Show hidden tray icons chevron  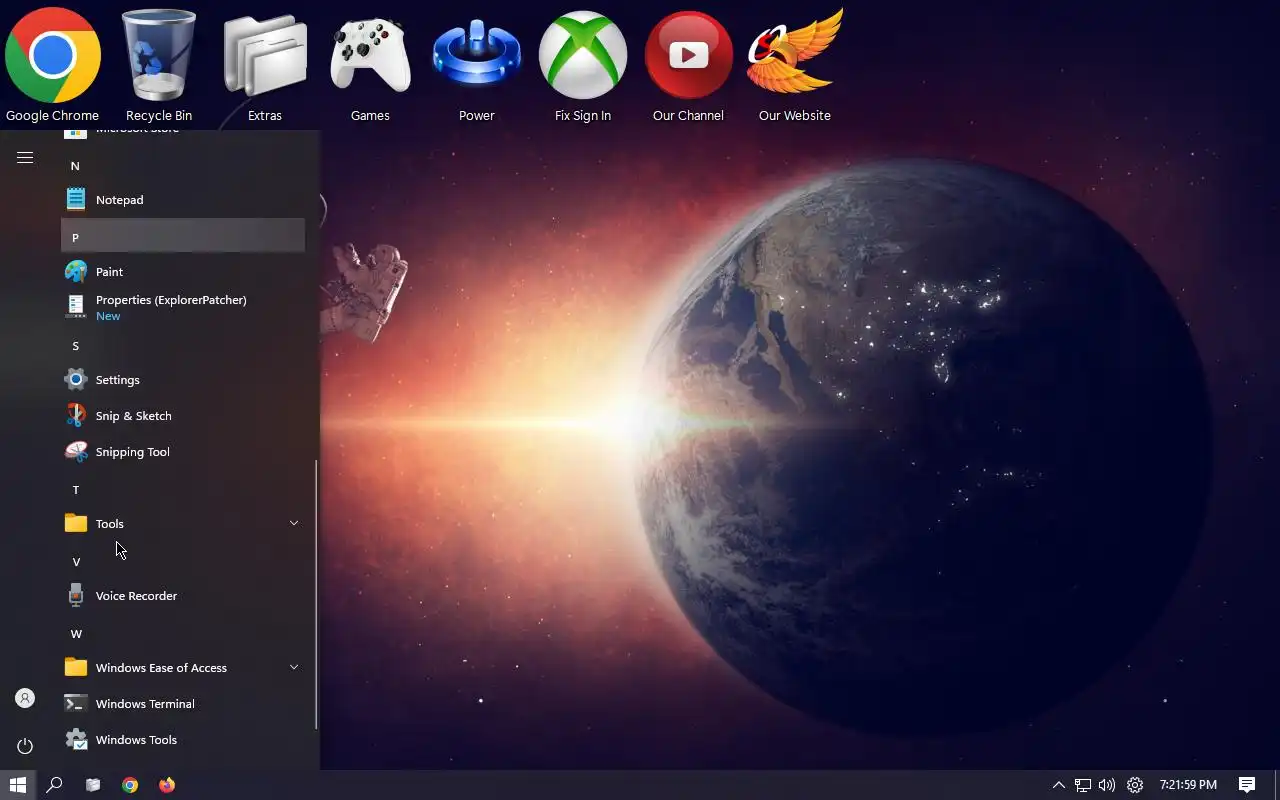1059,785
